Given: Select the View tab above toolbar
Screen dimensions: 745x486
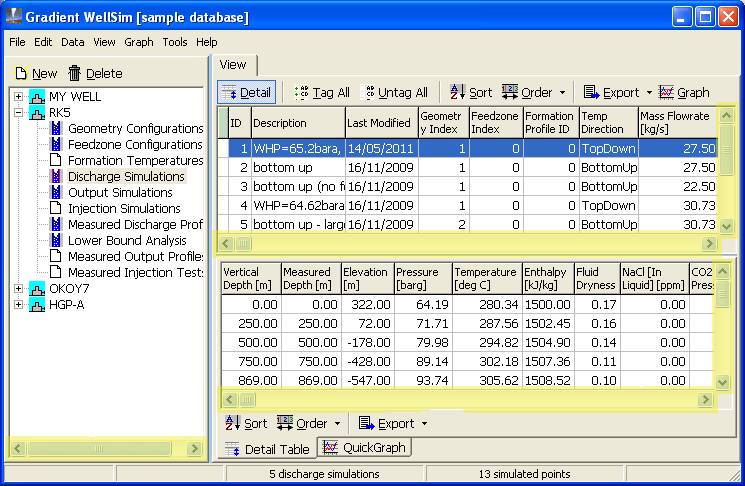Looking at the screenshot, I should [x=234, y=65].
